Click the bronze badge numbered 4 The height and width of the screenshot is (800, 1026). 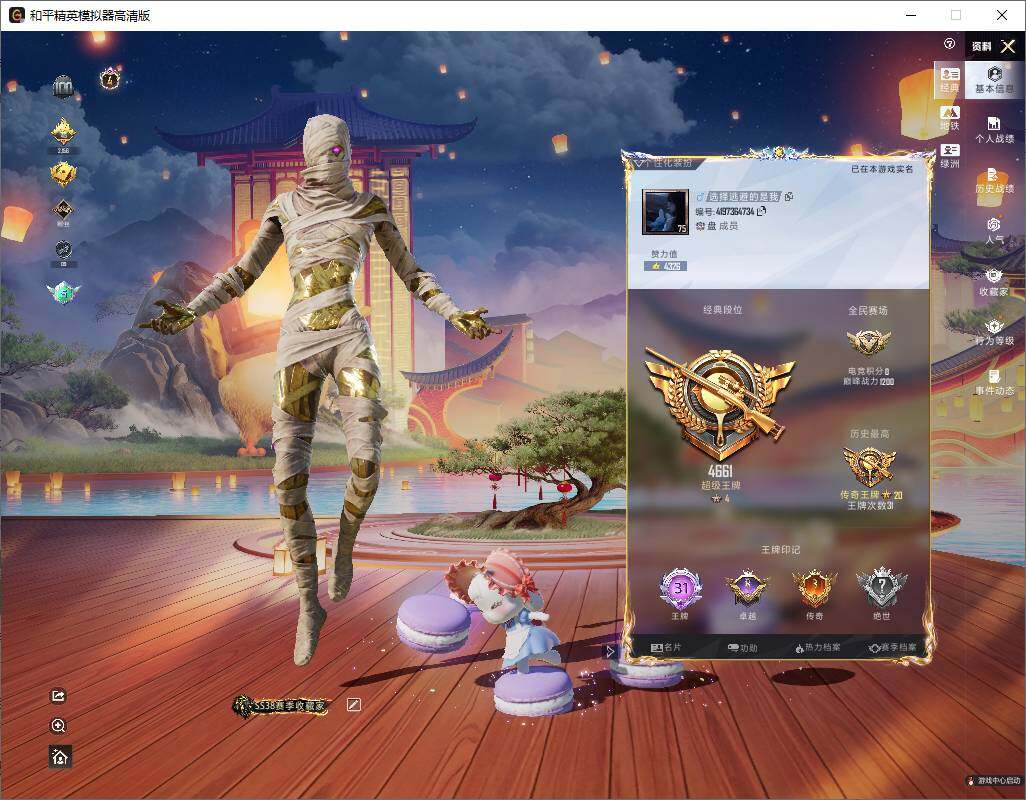point(111,79)
